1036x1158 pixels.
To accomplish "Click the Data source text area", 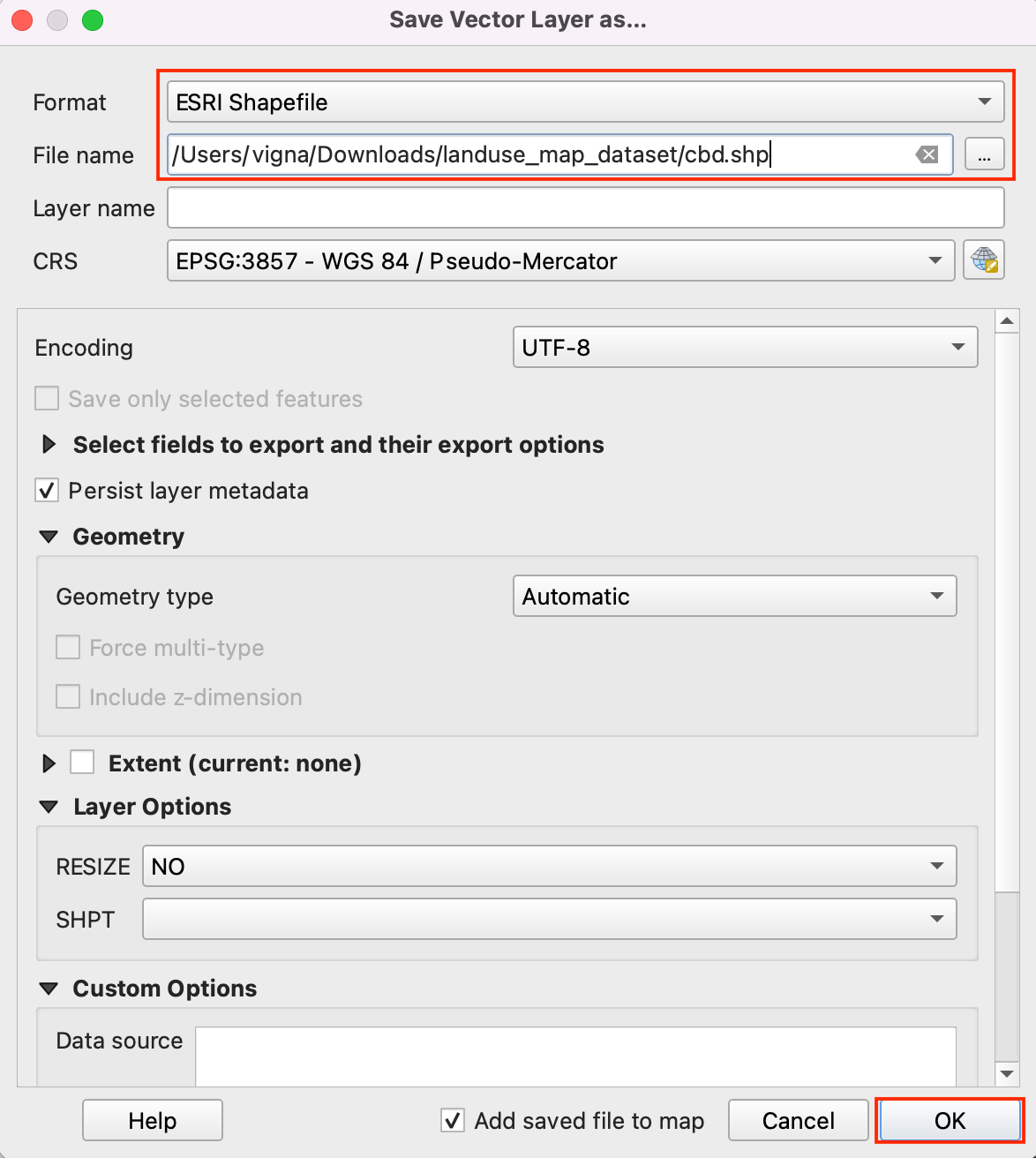I will (x=575, y=1056).
